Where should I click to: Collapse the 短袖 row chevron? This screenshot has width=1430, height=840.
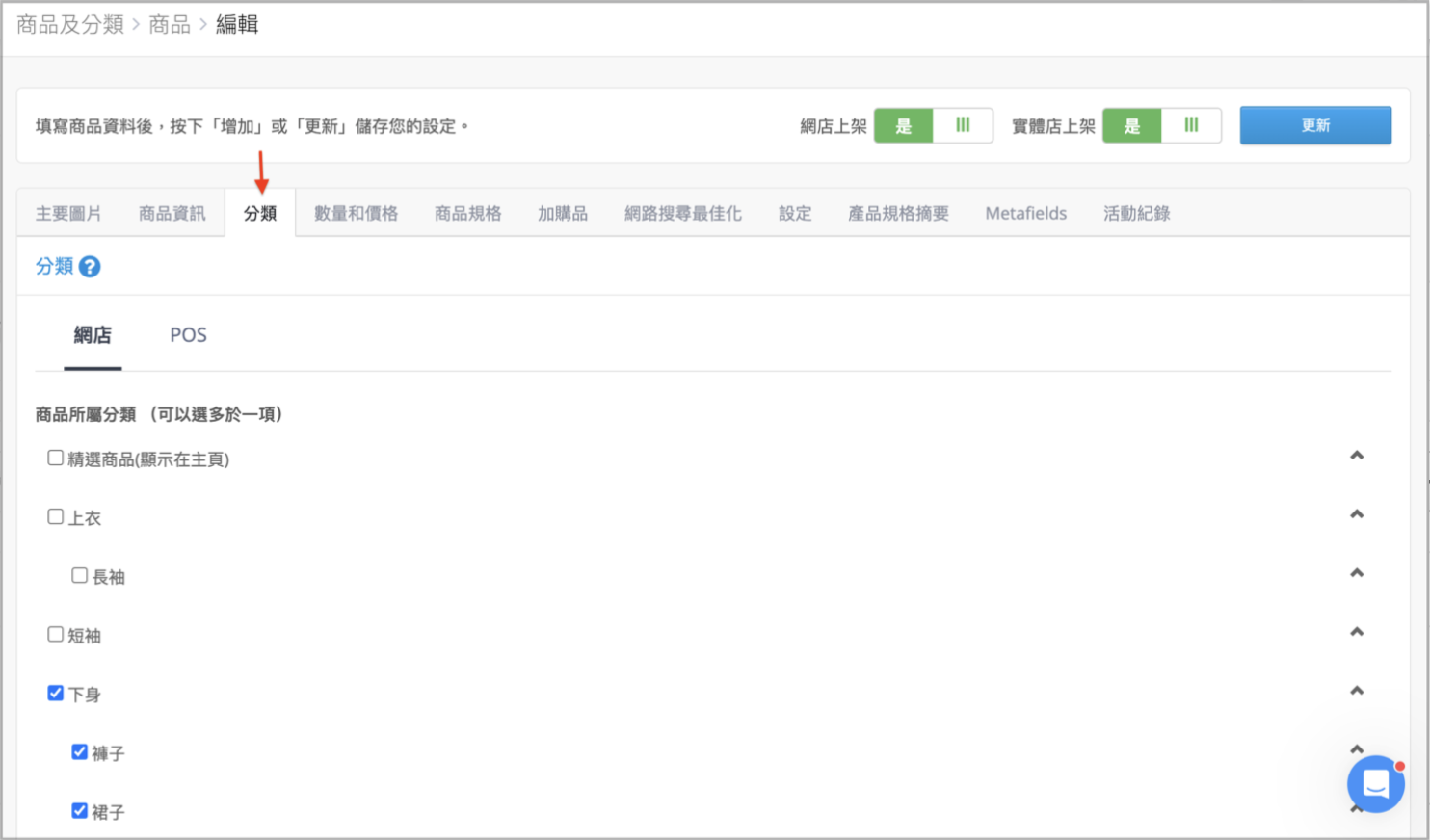(1357, 632)
